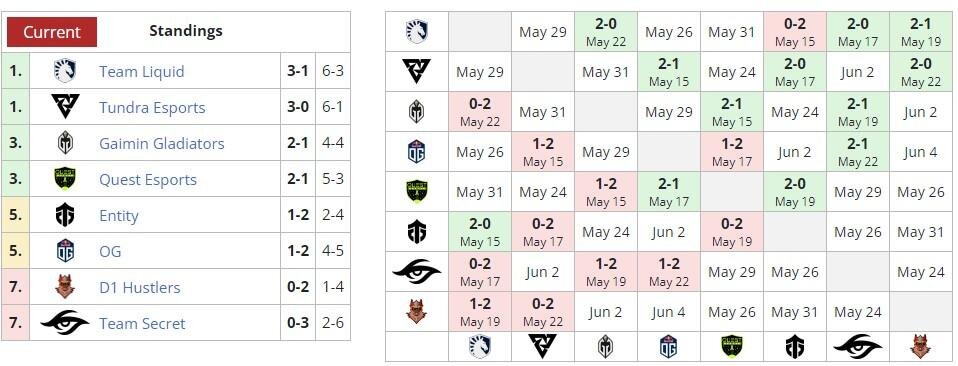Click Team Liquid logo in crosstable top row
This screenshot has height=366, width=958.
[417, 32]
